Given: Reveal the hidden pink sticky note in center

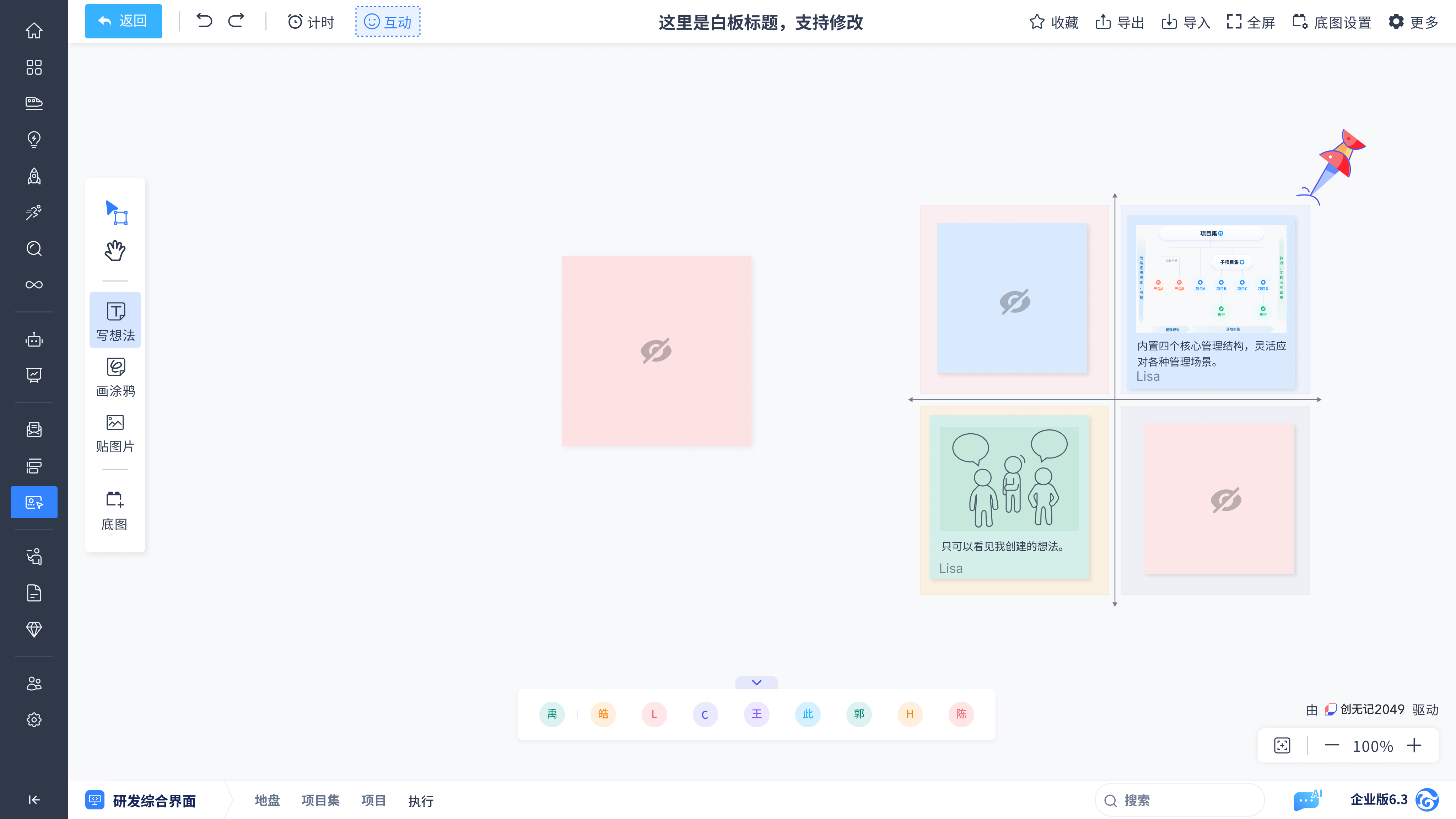Looking at the screenshot, I should [656, 351].
